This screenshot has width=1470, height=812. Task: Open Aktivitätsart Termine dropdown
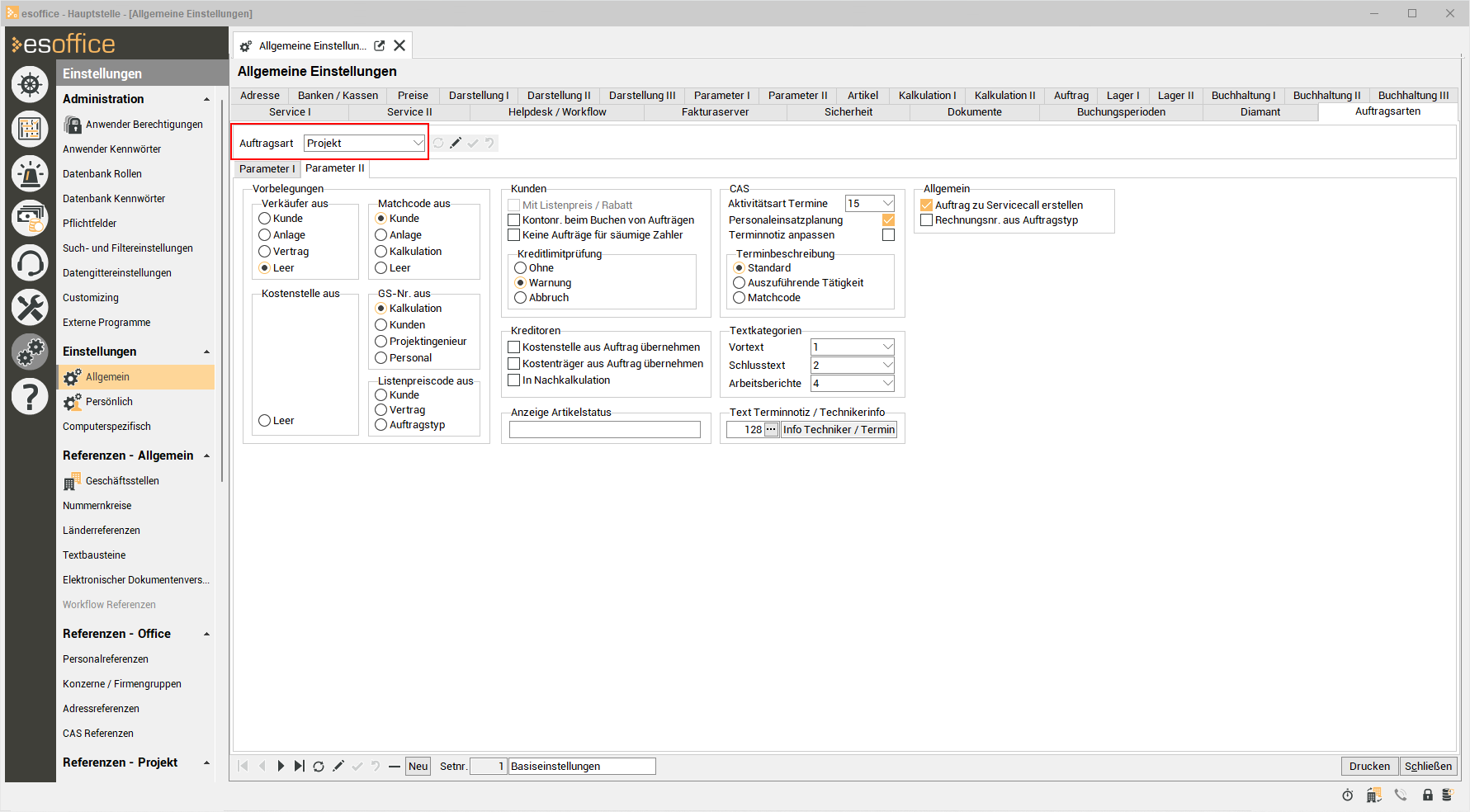pos(888,204)
